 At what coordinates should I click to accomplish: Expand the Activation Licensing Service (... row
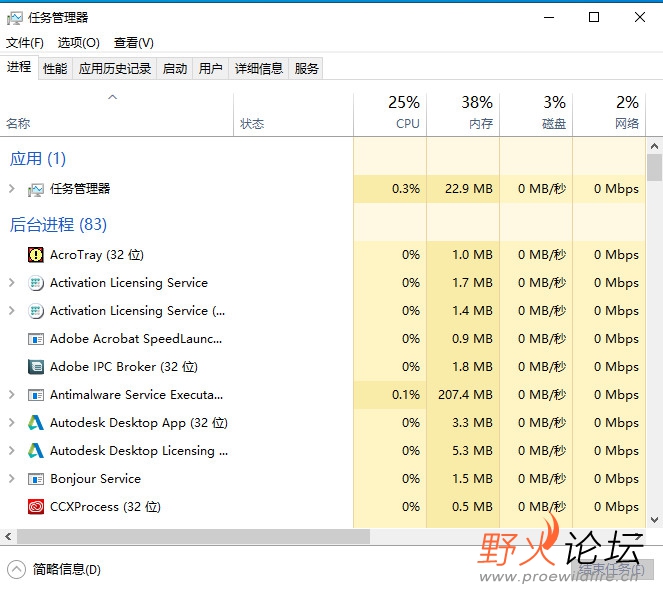pos(12,310)
